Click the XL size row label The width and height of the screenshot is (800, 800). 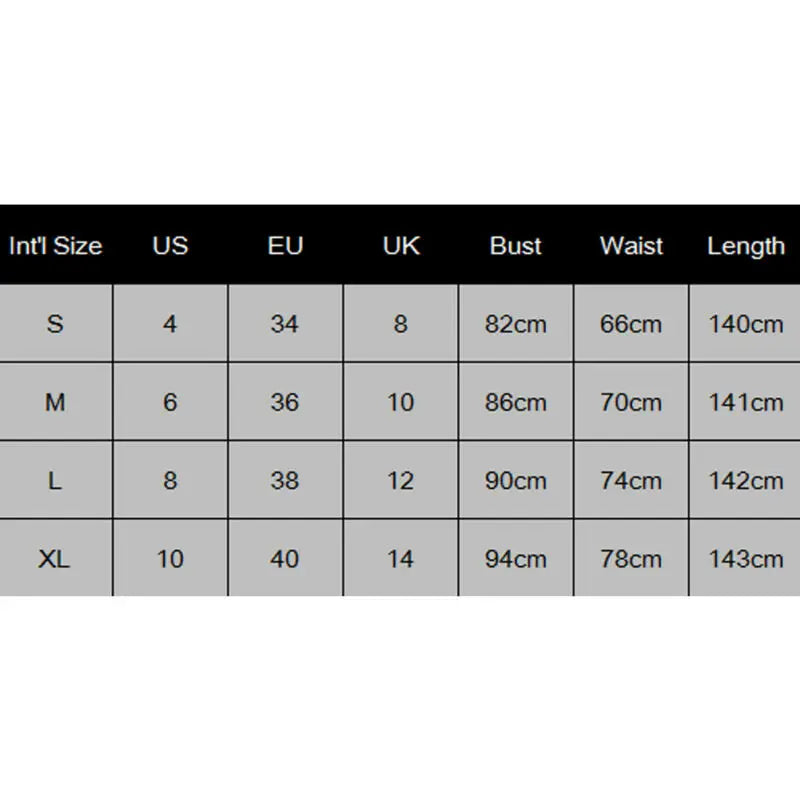(56, 558)
